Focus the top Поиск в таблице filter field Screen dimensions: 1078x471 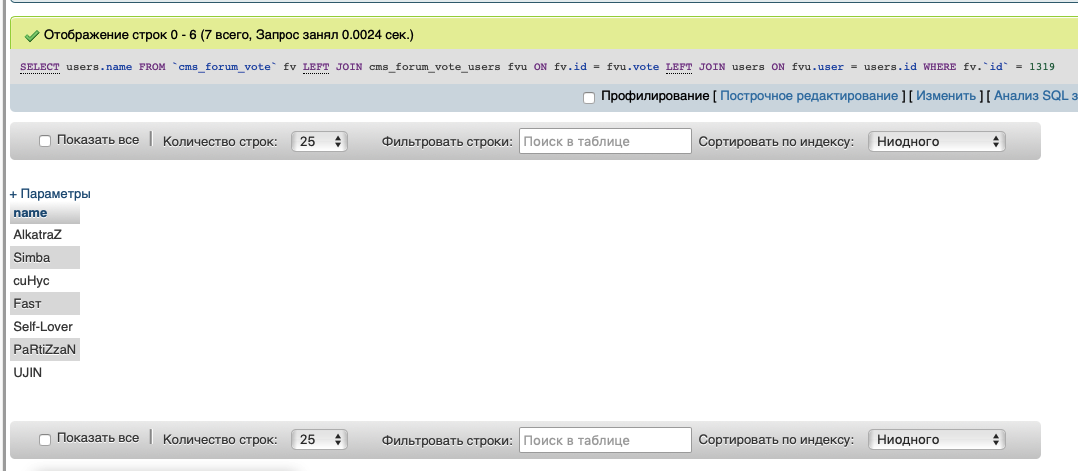[x=605, y=141]
